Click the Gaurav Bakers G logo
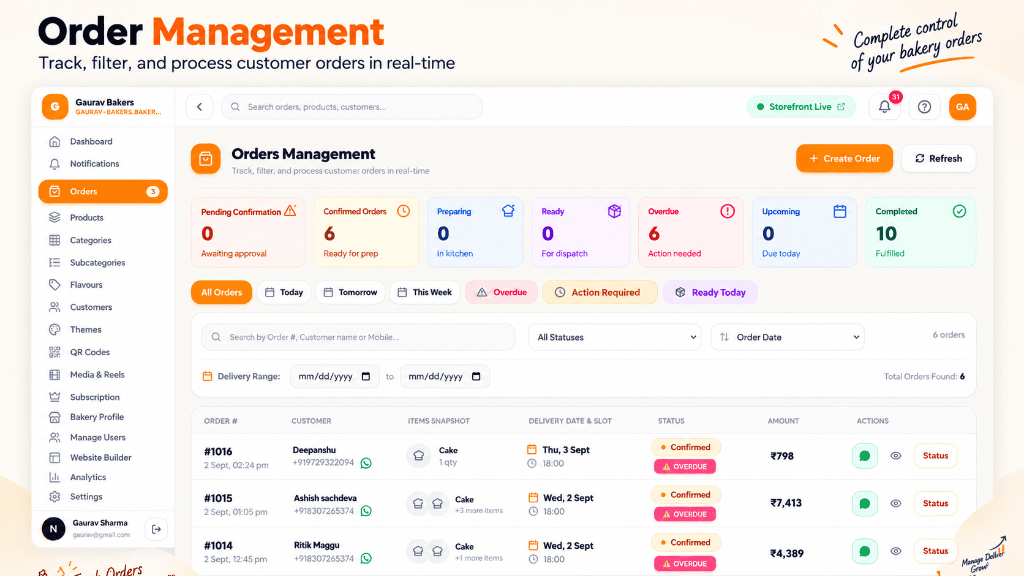The width and height of the screenshot is (1024, 576). click(x=55, y=106)
